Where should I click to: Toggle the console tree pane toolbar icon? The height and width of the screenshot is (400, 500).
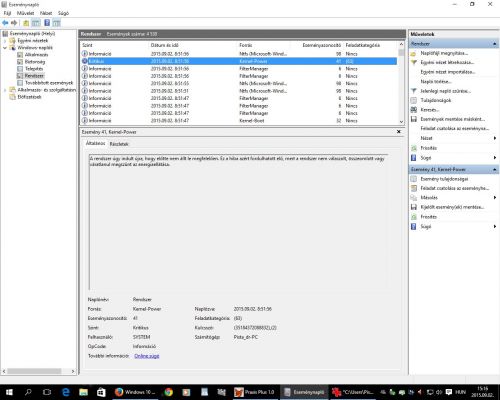pos(36,23)
